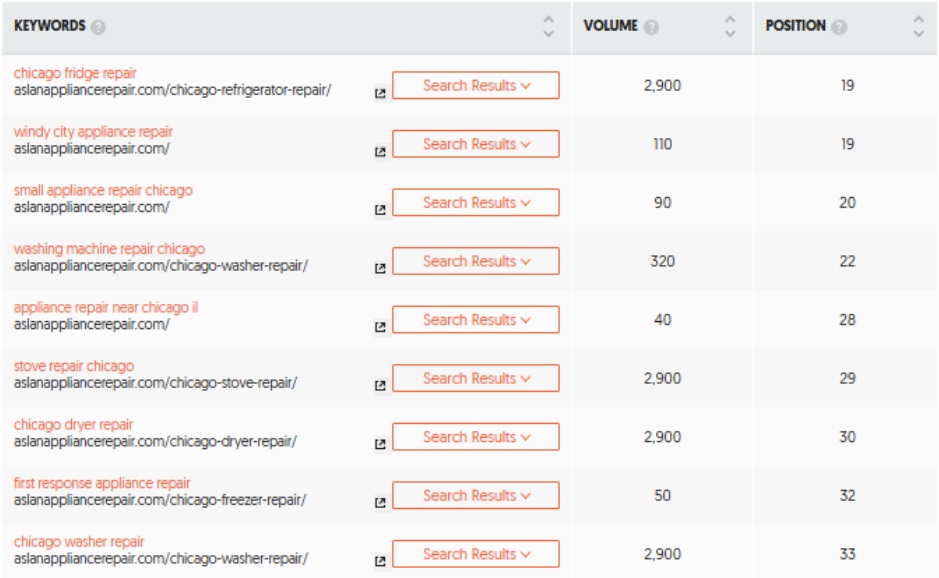The image size is (939, 578).
Task: Sort the table by Keywords column
Action: pos(549,27)
